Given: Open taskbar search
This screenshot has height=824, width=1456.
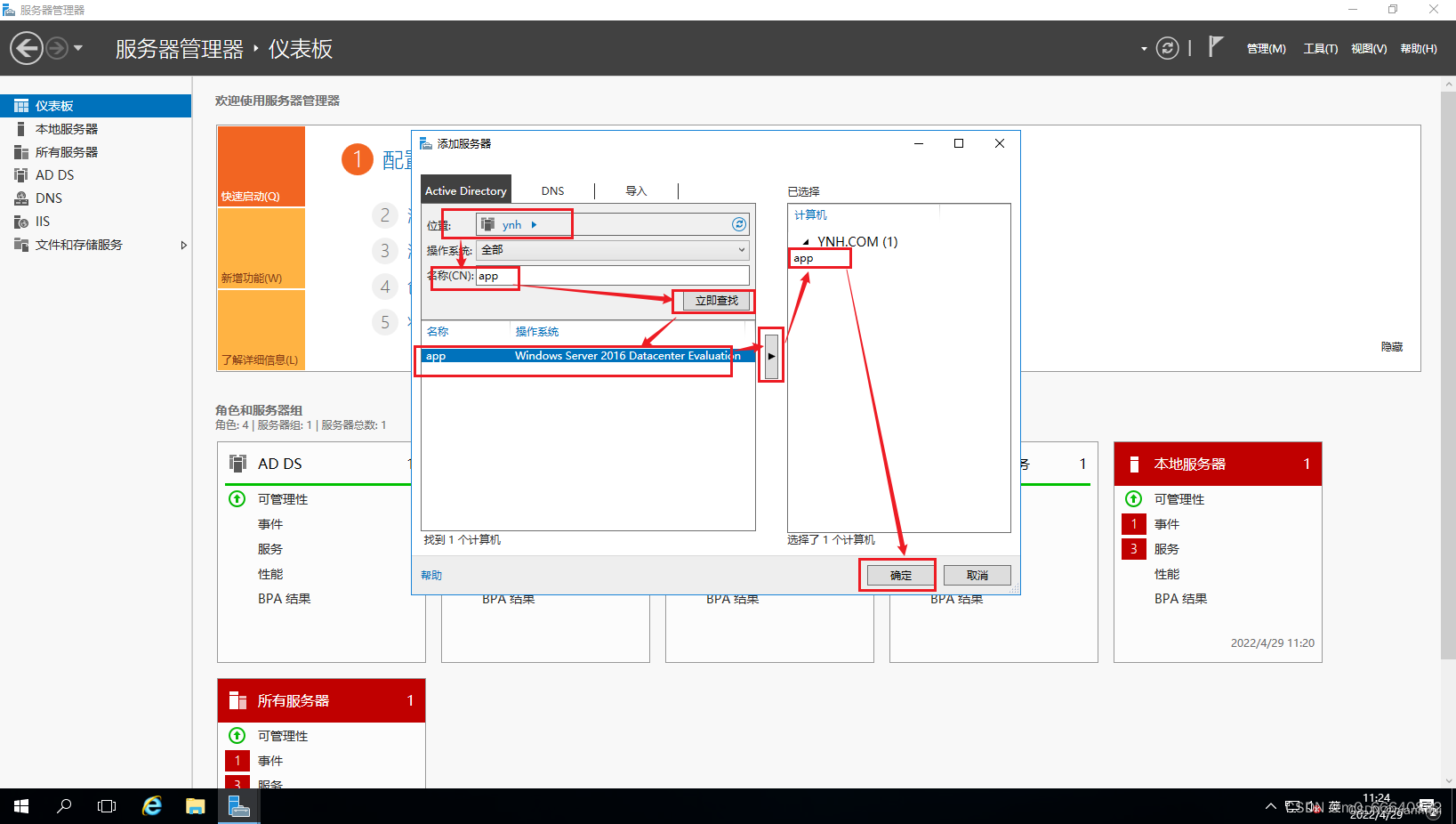Looking at the screenshot, I should [x=64, y=806].
